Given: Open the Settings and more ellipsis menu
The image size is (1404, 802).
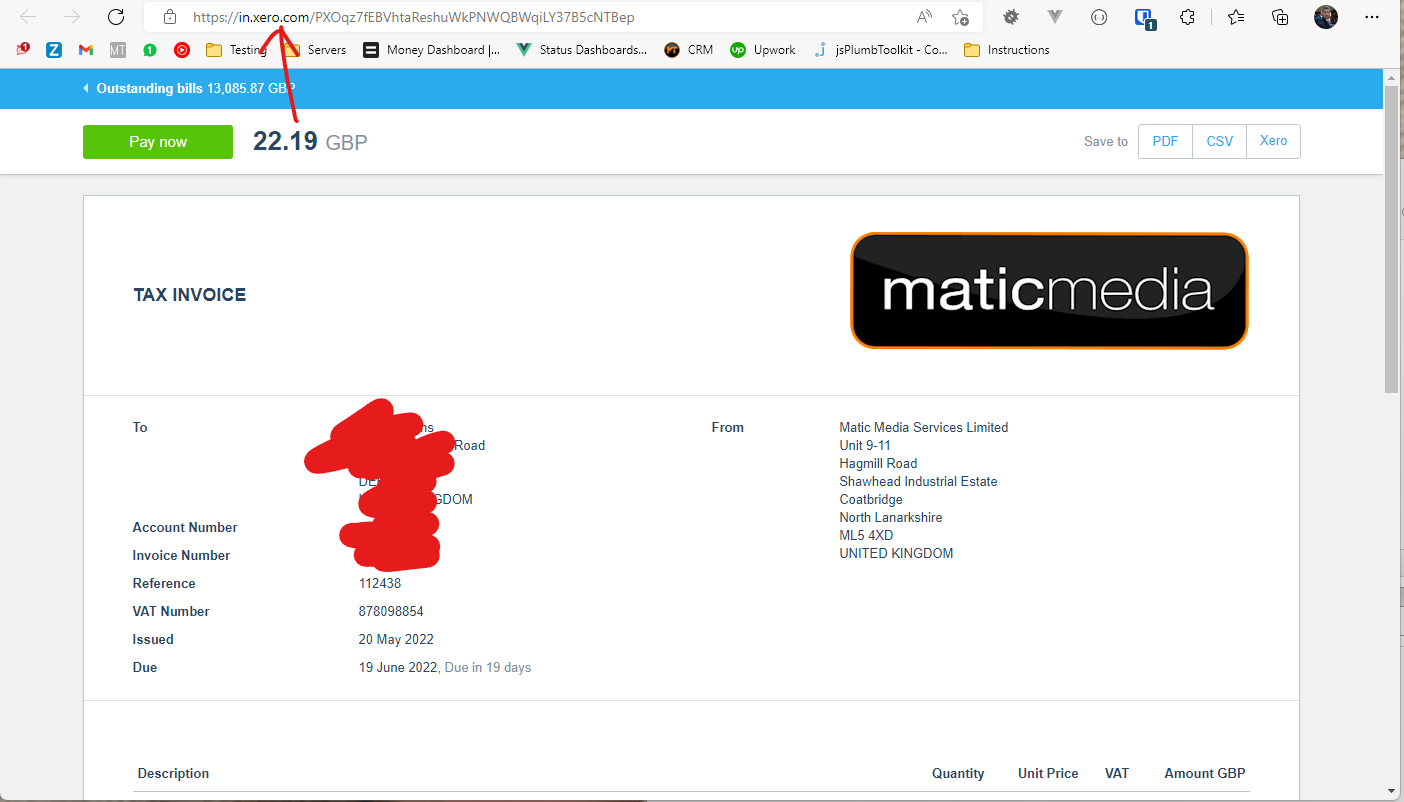Looking at the screenshot, I should (1371, 17).
